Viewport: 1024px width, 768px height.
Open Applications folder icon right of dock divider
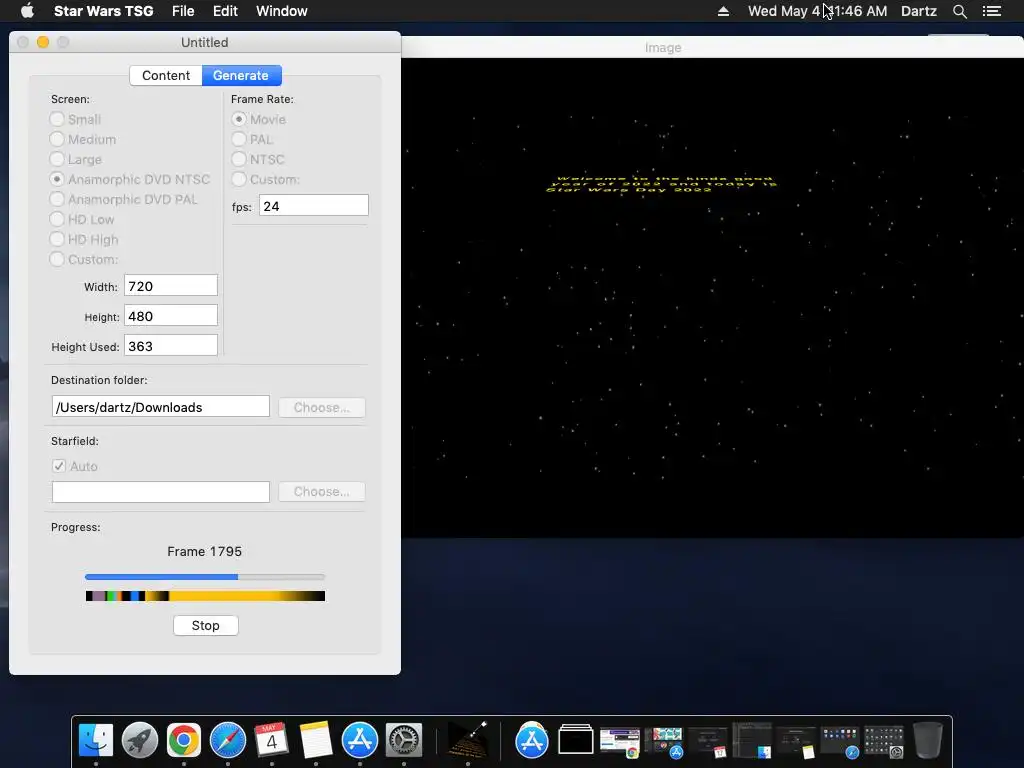(532, 740)
